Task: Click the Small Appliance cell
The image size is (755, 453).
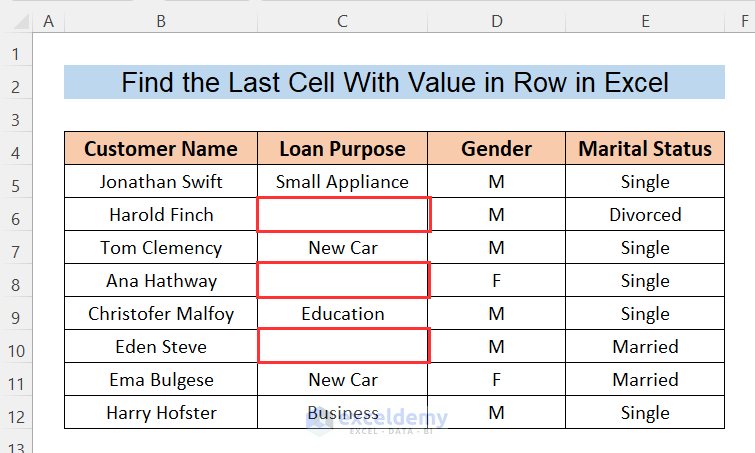Action: coord(343,182)
